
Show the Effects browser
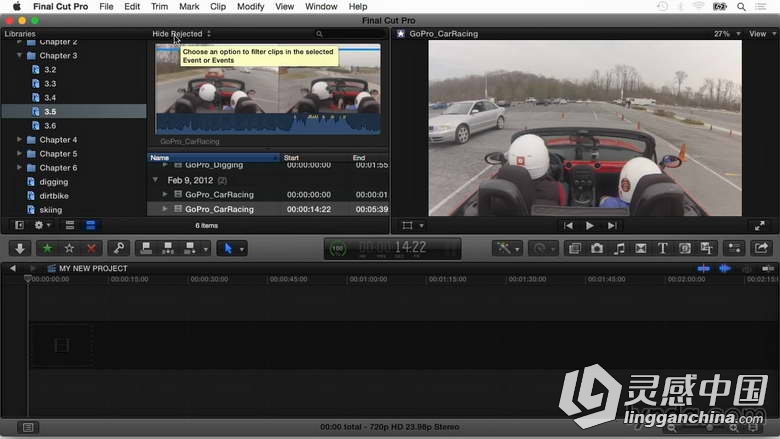point(575,248)
